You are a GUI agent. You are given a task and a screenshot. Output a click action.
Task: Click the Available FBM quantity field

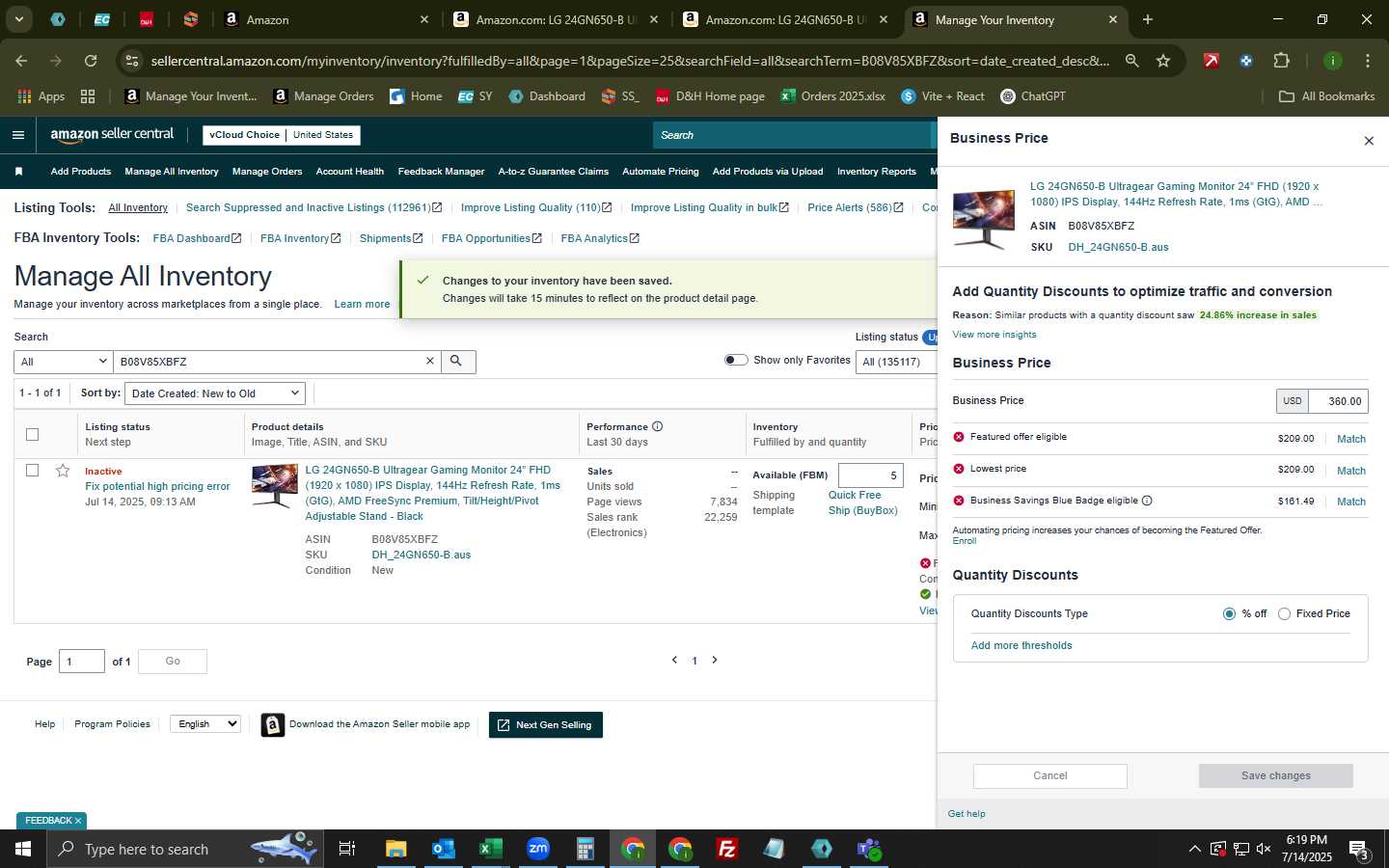[x=871, y=475]
